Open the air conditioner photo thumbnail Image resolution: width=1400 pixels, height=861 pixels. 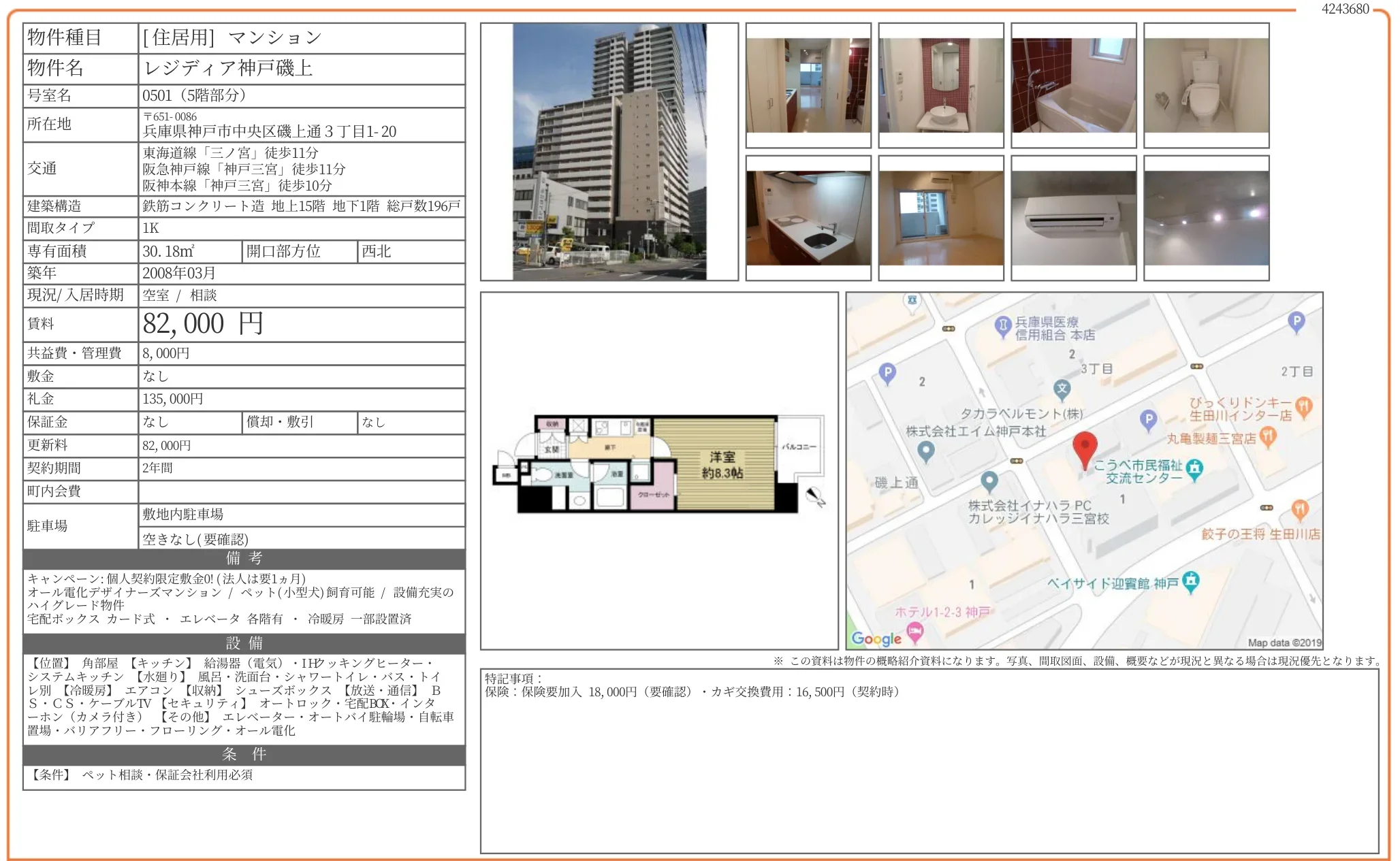tap(1073, 218)
